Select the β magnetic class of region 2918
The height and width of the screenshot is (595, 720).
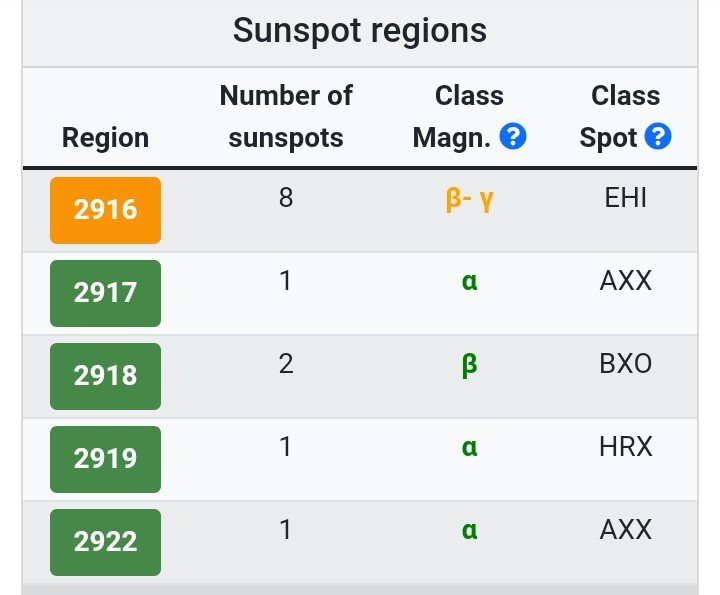[469, 366]
